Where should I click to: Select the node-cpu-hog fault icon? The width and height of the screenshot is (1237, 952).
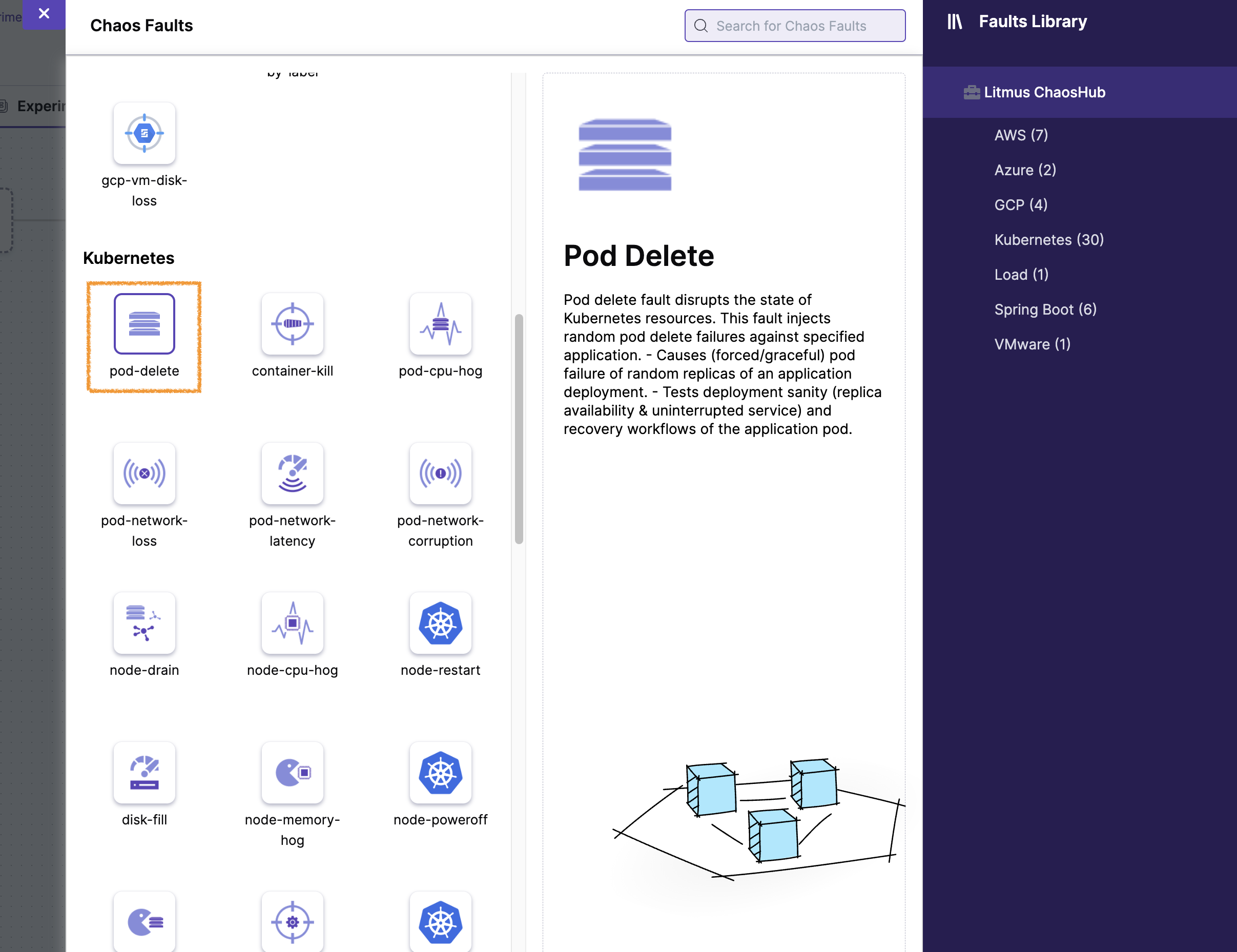[x=292, y=623]
